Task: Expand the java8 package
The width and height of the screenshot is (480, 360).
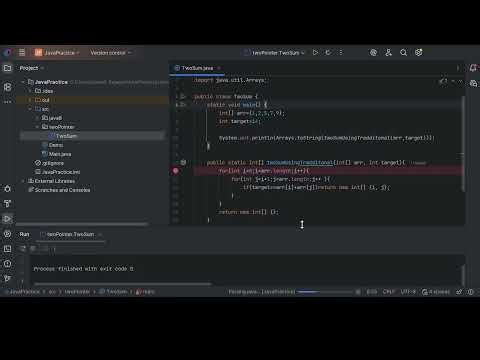Action: (x=37, y=118)
